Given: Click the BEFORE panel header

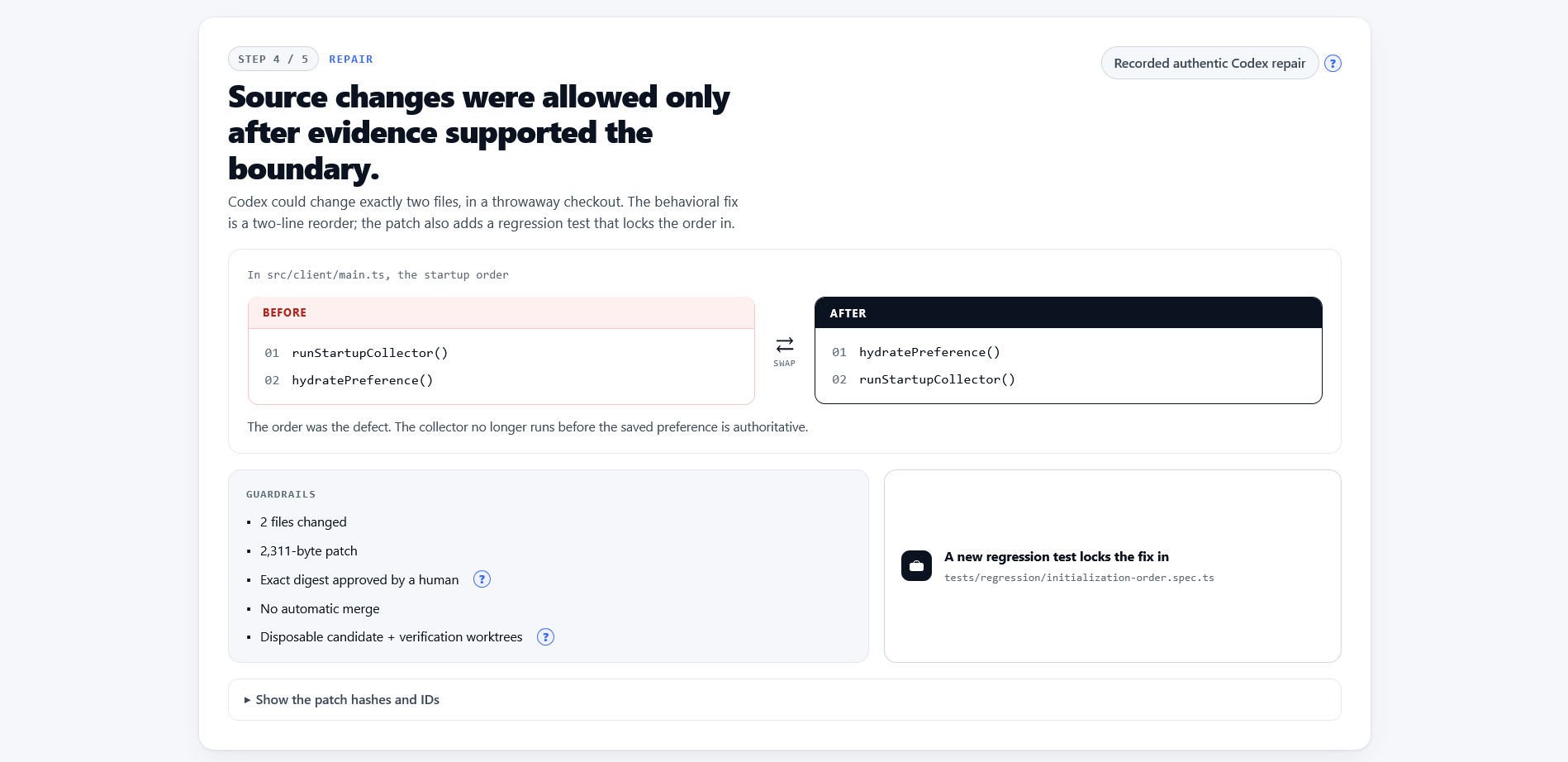Looking at the screenshot, I should [x=501, y=313].
